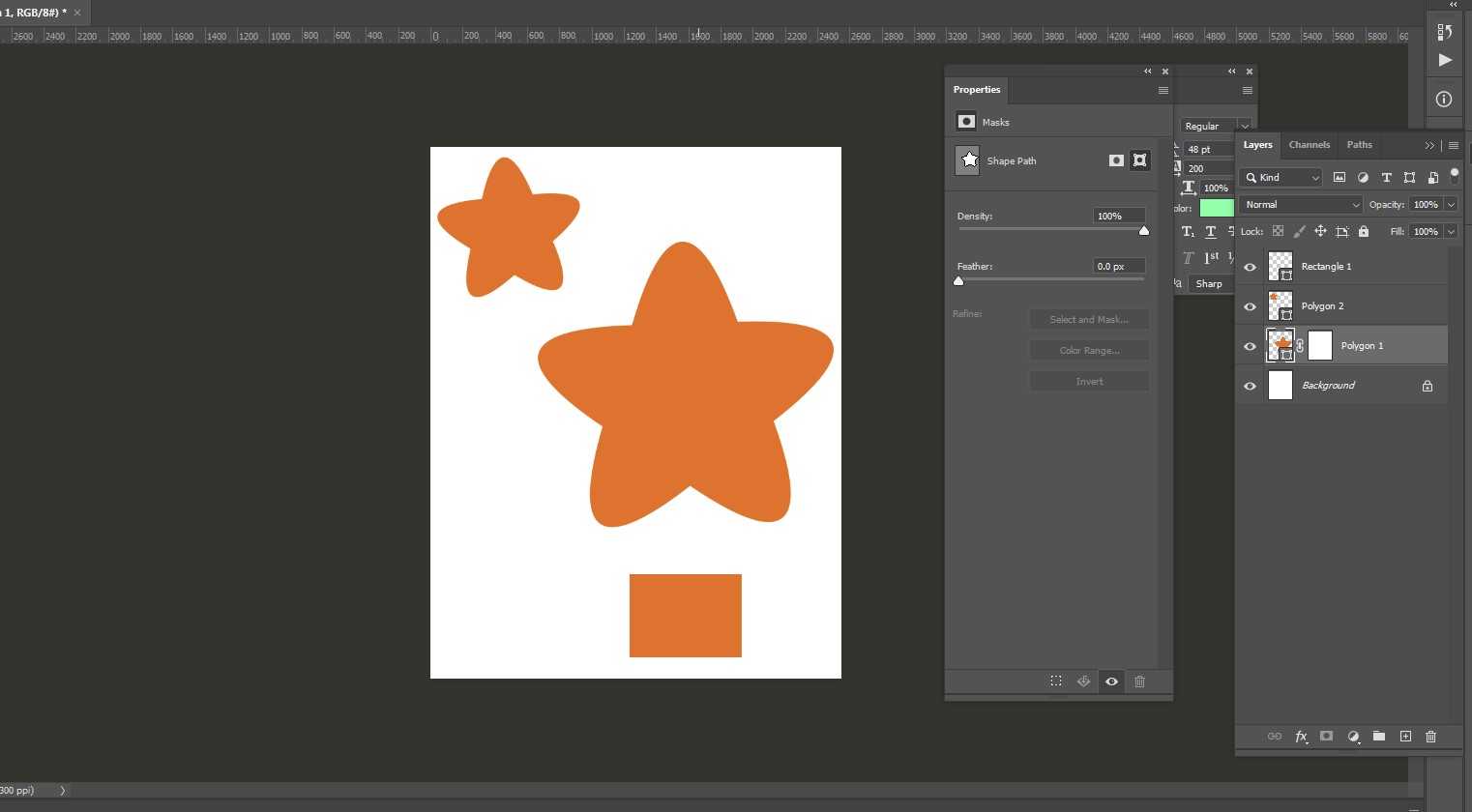Filter layers by pixel layer icon
Image resolution: width=1472 pixels, height=812 pixels.
(x=1340, y=177)
